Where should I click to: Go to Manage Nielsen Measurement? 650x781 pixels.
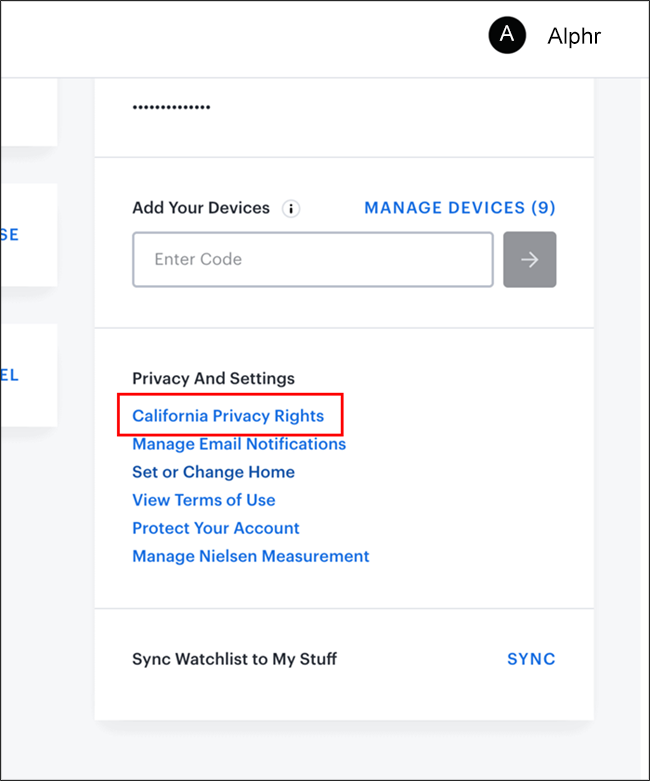(x=251, y=556)
